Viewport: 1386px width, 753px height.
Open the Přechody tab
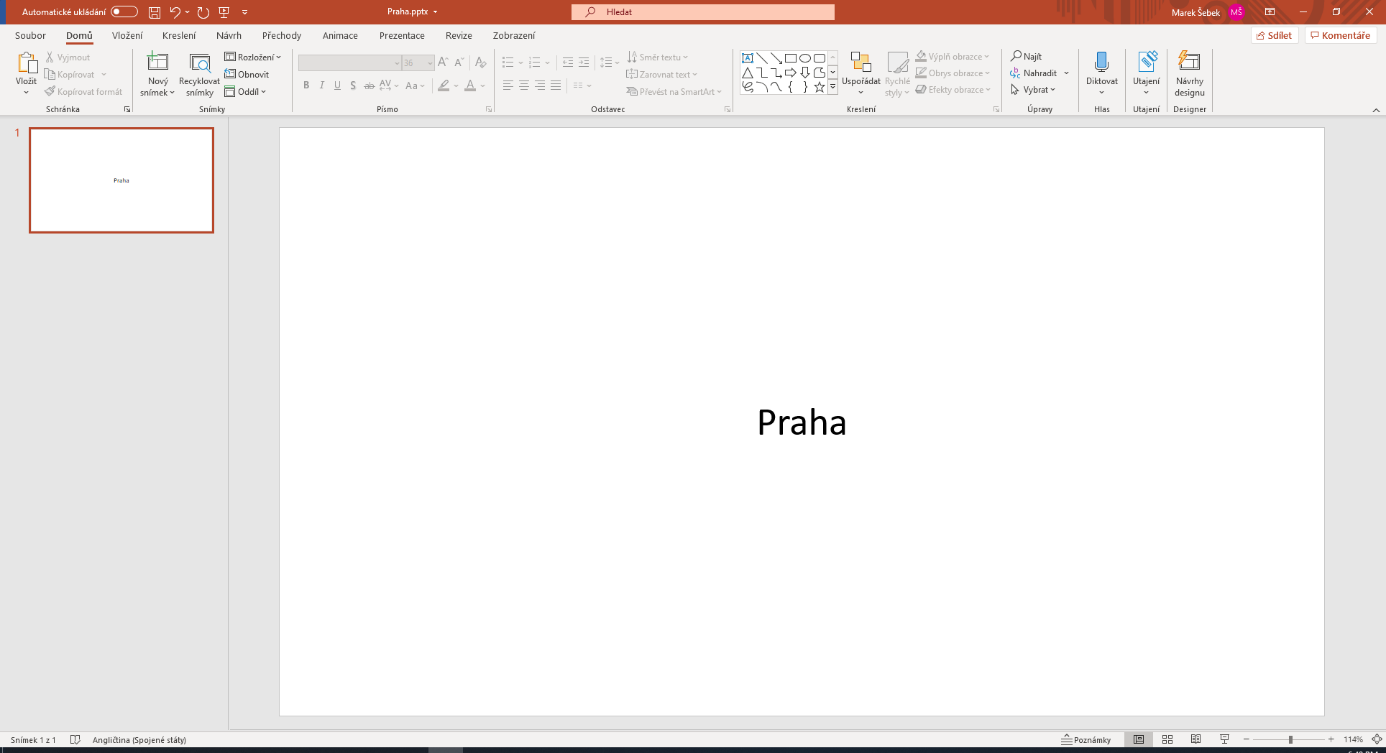[x=281, y=35]
